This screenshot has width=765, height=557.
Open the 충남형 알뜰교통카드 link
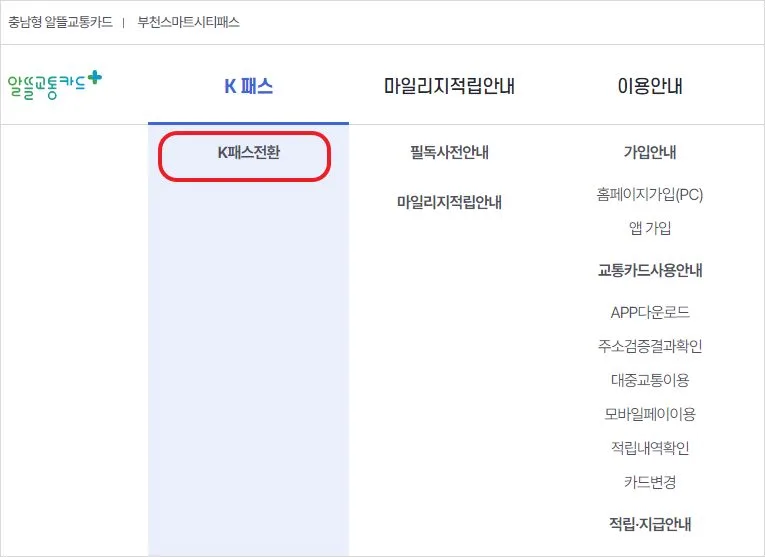coord(60,21)
